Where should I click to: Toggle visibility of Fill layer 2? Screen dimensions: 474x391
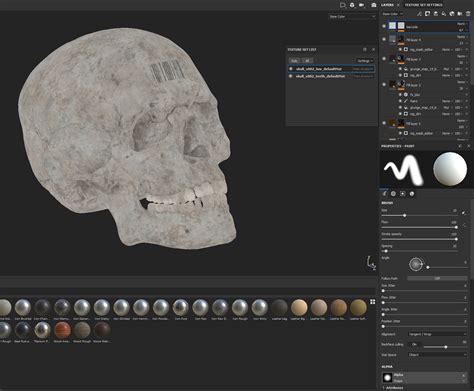(384, 84)
